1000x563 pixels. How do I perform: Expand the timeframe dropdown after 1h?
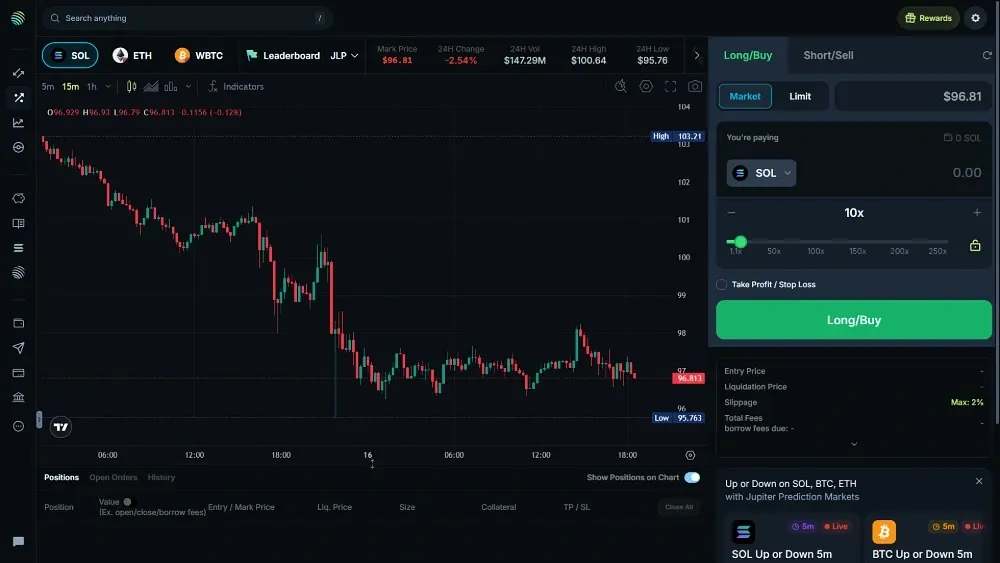108,86
